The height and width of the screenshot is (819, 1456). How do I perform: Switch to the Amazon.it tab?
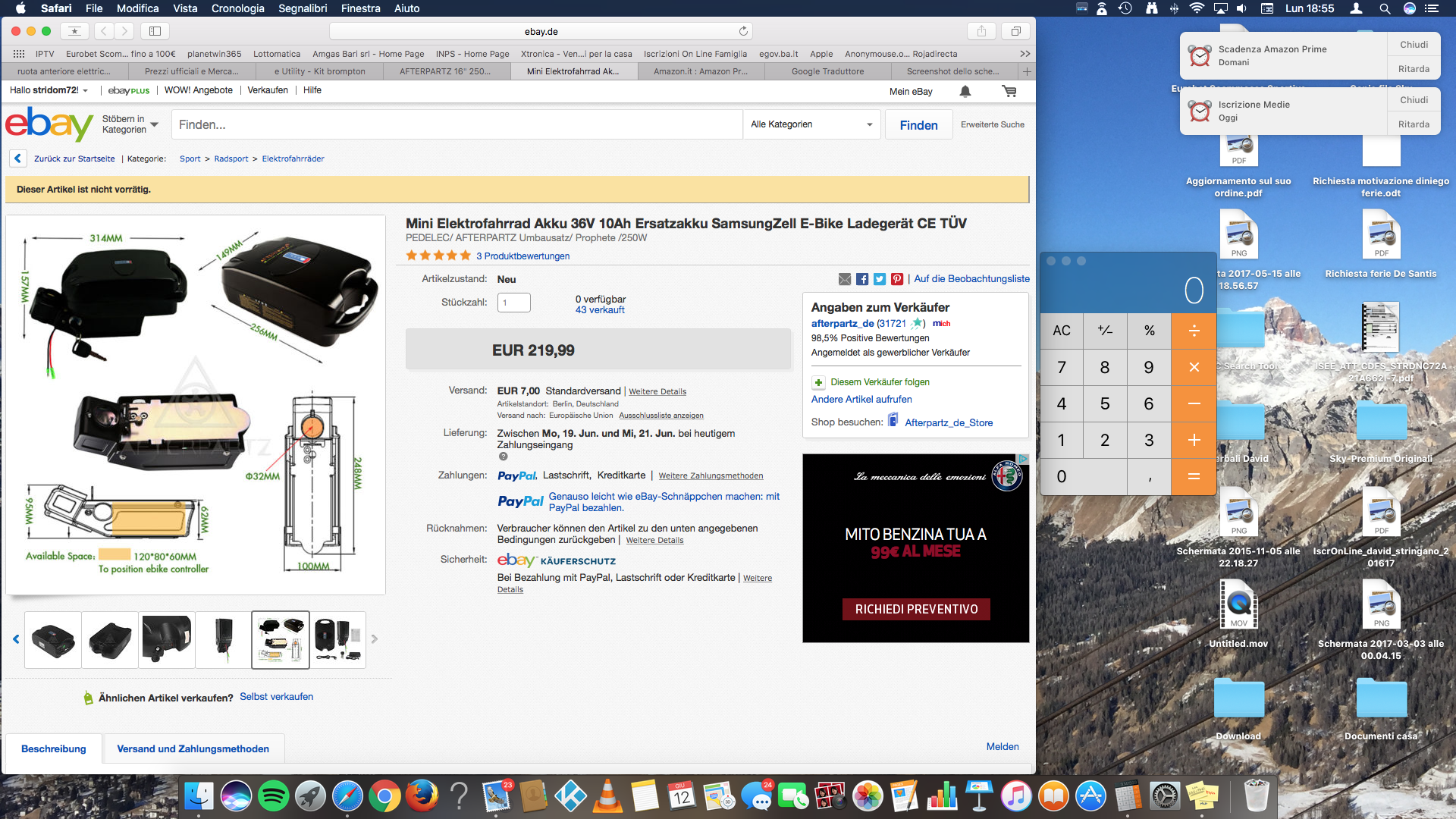(700, 71)
